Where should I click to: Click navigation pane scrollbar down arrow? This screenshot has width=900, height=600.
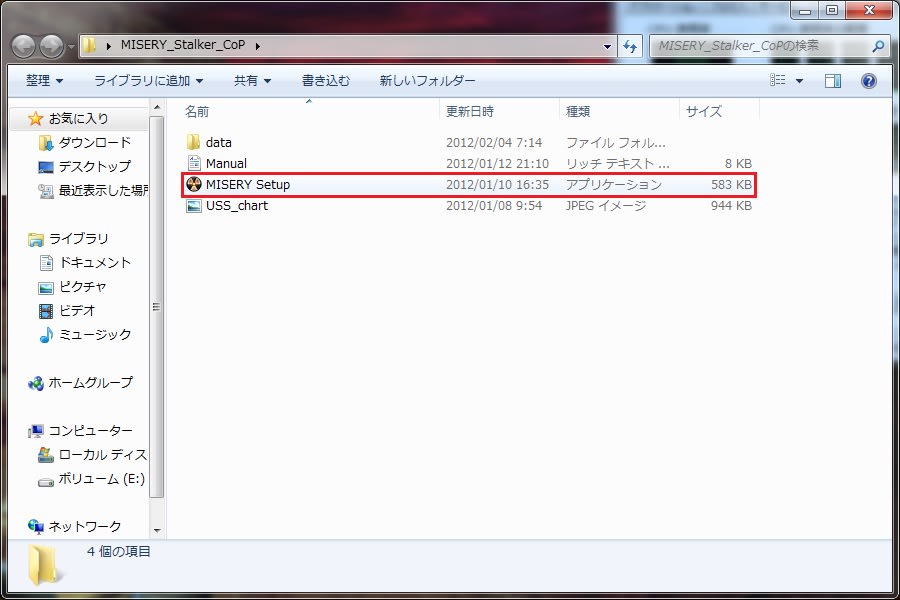[x=157, y=531]
